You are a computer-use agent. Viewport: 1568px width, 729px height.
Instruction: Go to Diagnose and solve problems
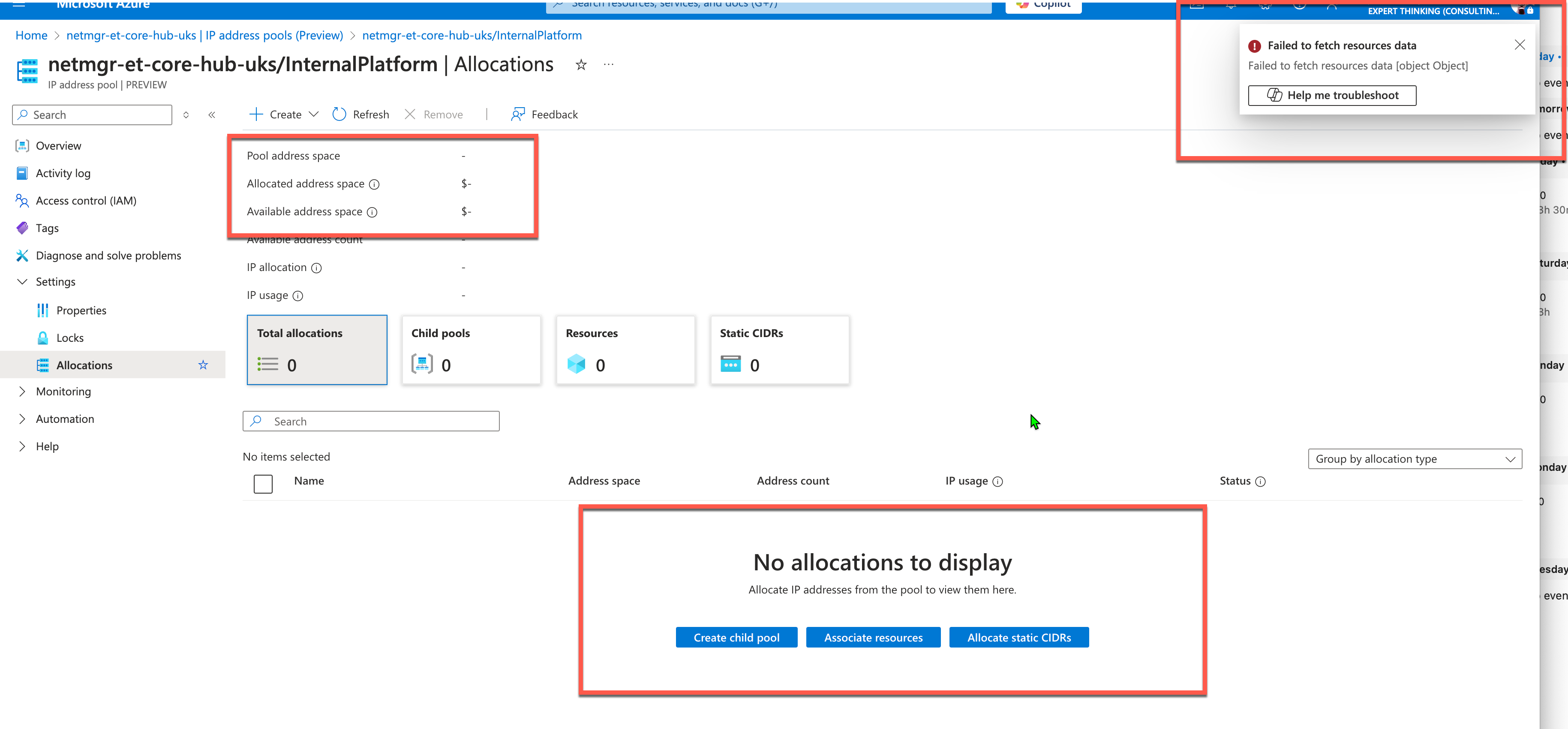click(108, 255)
